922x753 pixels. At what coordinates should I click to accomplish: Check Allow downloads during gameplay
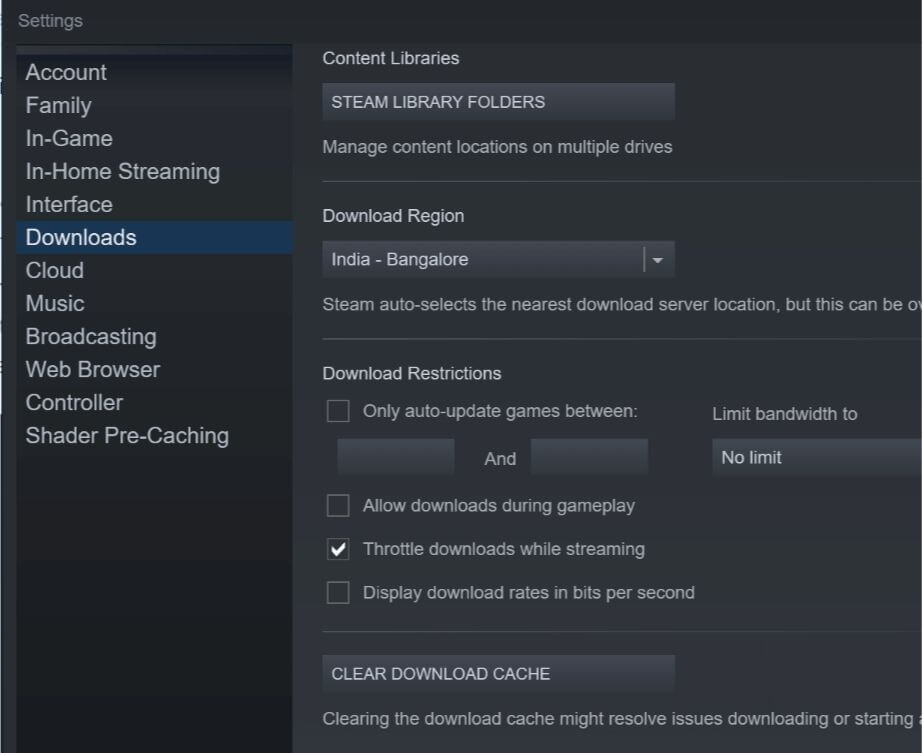click(x=339, y=506)
